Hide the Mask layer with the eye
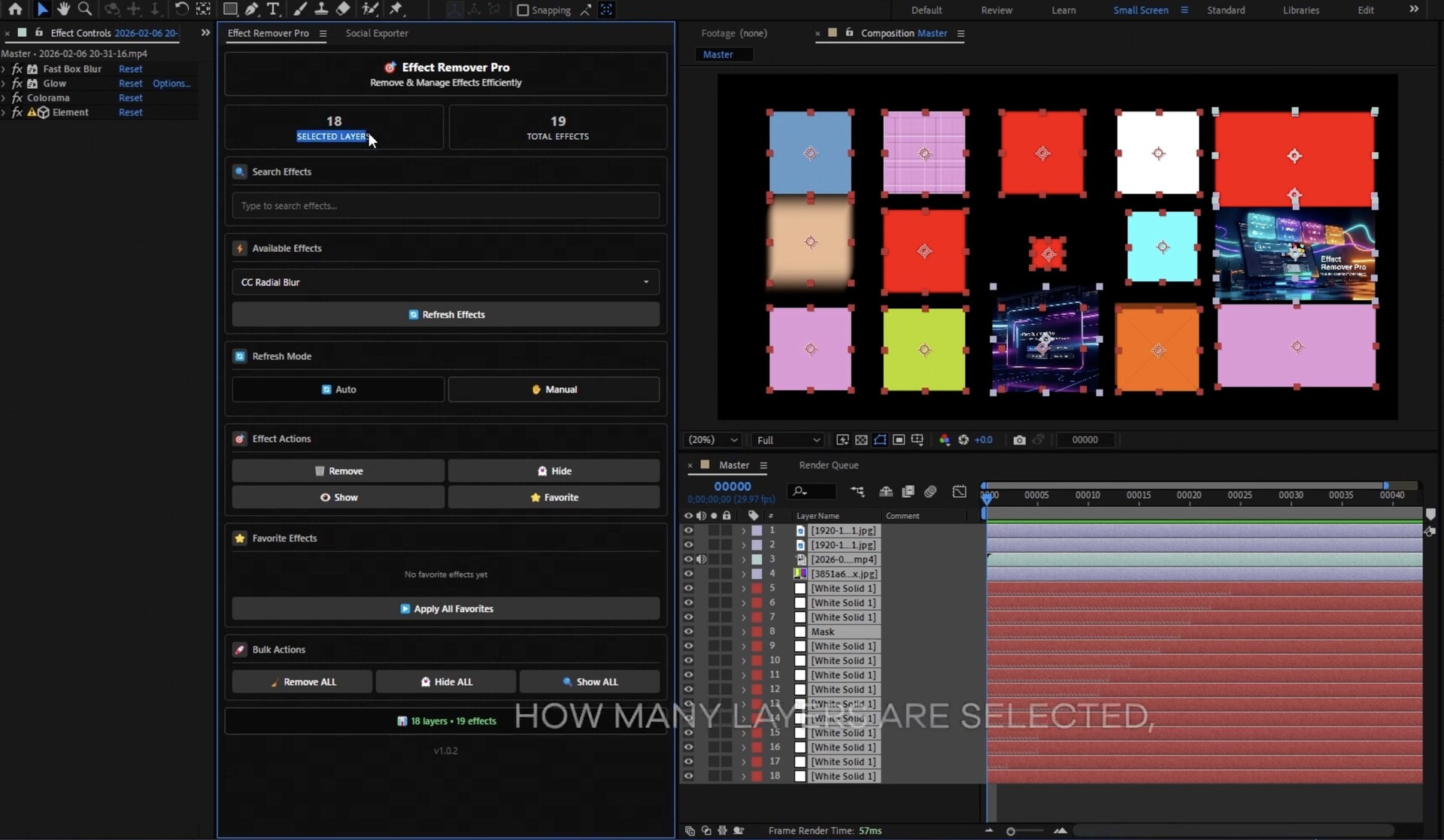Viewport: 1444px width, 840px height. 688,632
